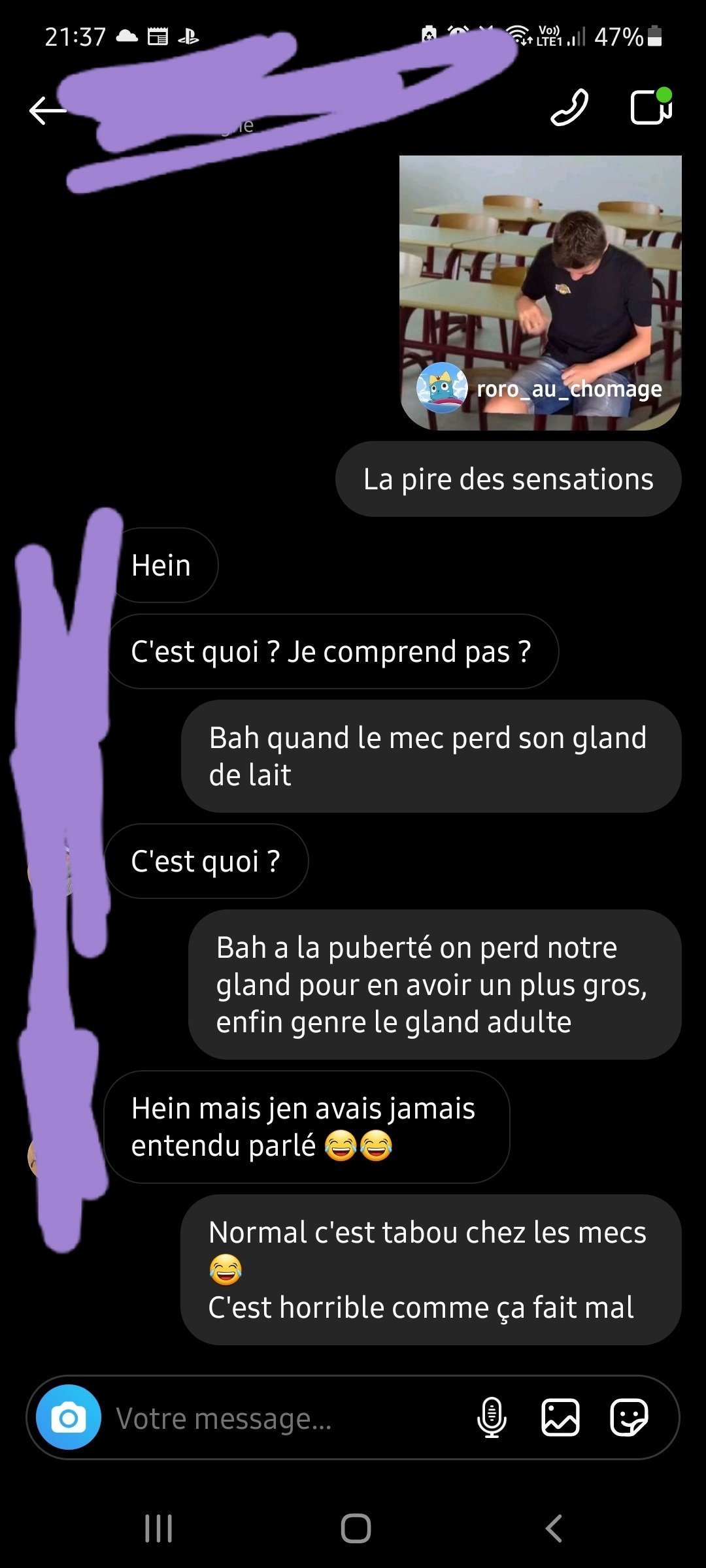Tap message 'Hein mais jen avais jamais entendu'
Image resolution: width=706 pixels, height=1568 pixels.
[x=307, y=1127]
